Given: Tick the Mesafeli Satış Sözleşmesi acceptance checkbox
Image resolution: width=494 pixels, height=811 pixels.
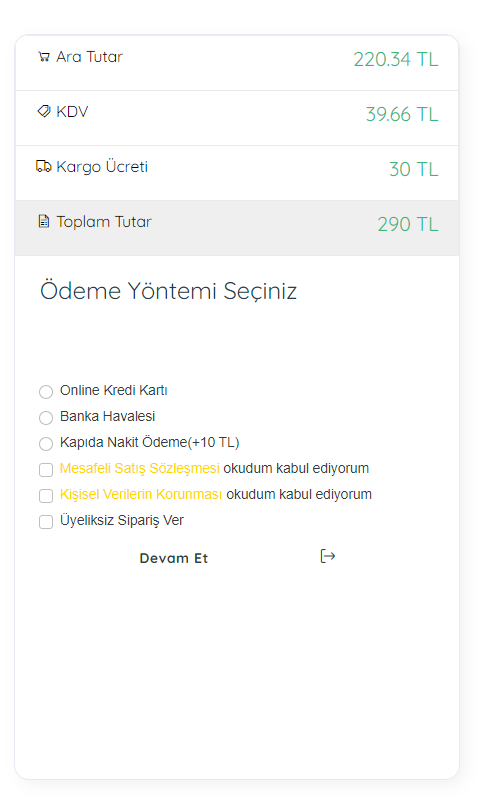Looking at the screenshot, I should coord(46,470).
